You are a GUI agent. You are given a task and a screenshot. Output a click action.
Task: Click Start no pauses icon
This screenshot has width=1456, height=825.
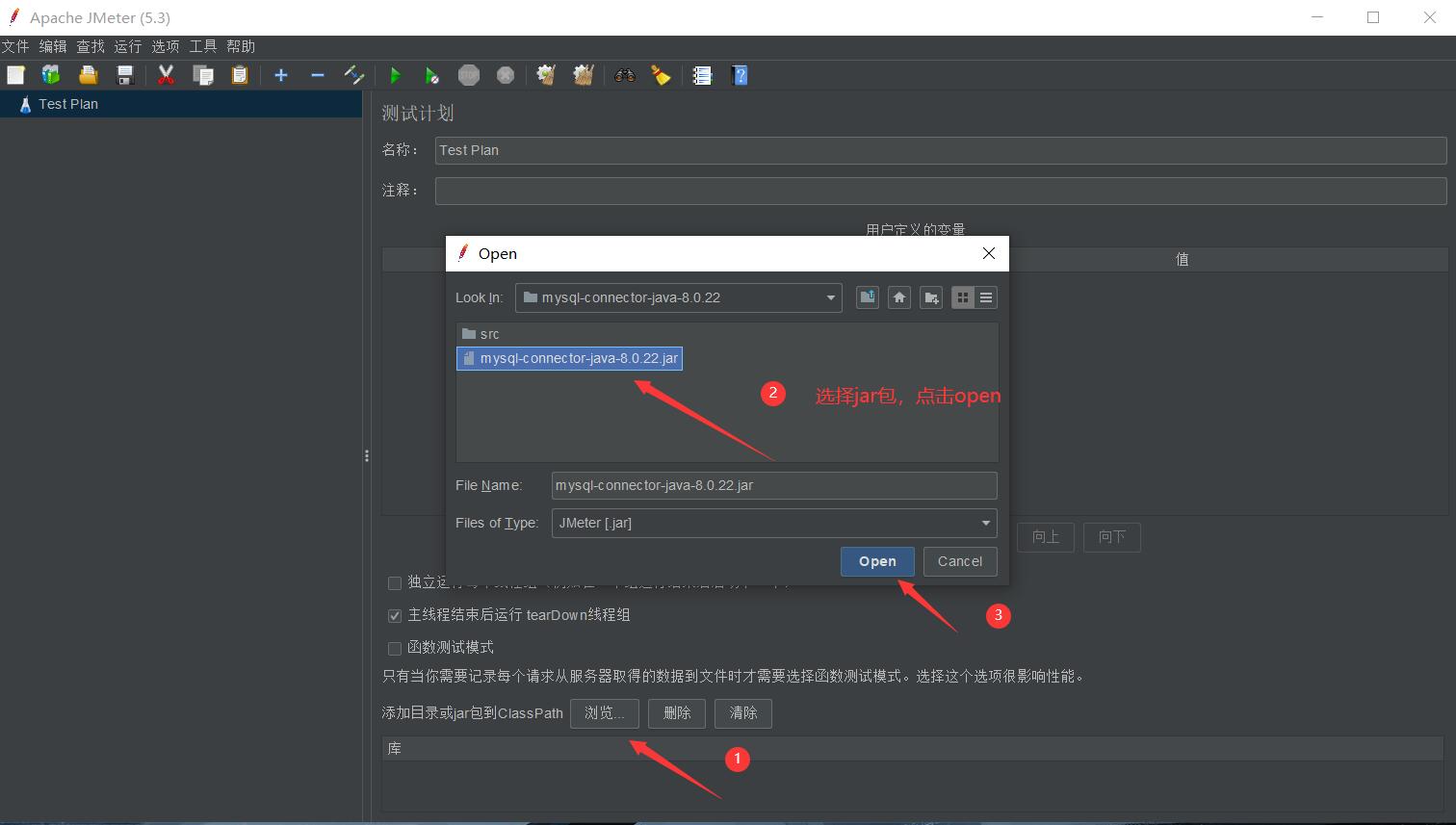[x=432, y=75]
